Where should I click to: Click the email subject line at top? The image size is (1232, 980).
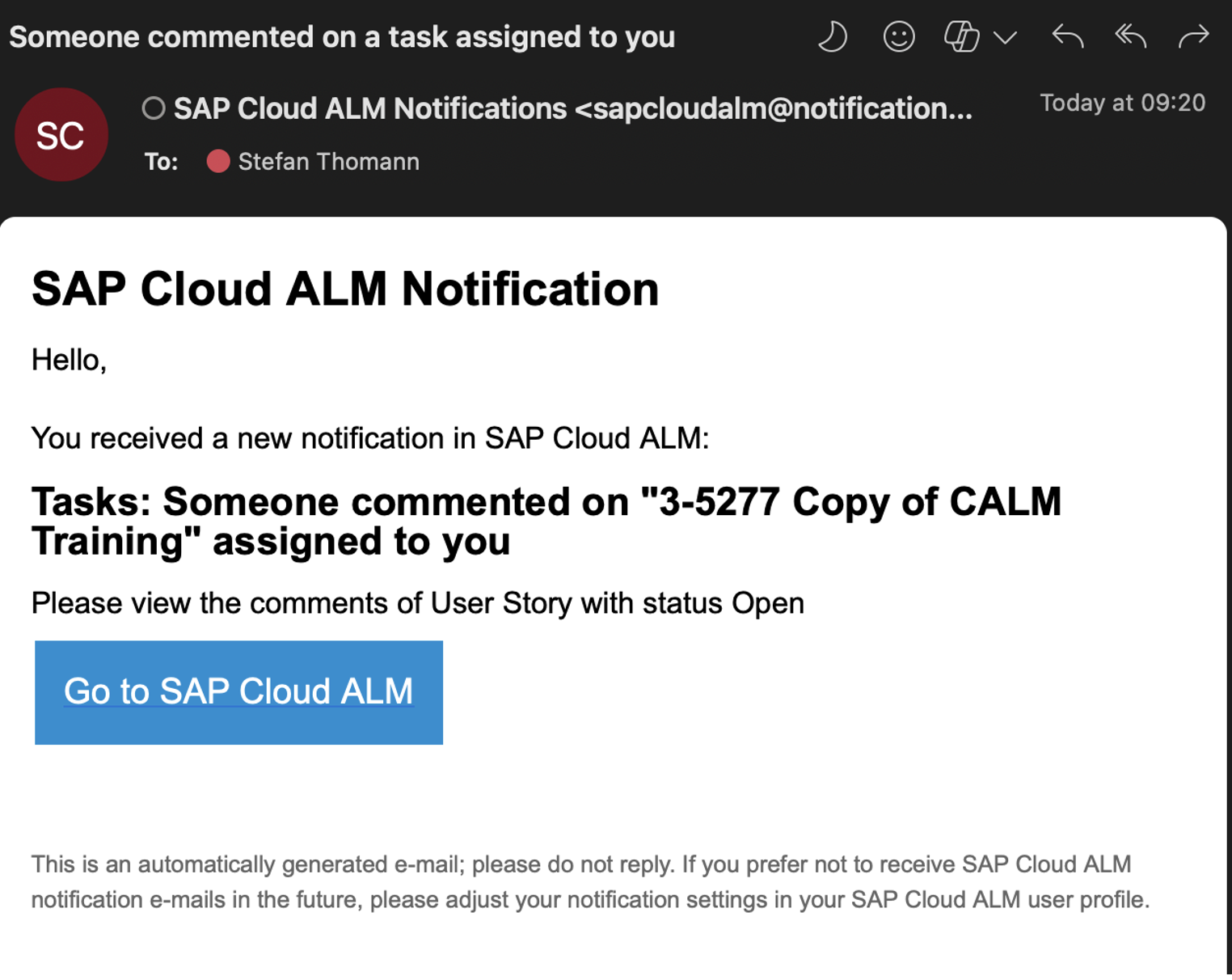coord(342,37)
